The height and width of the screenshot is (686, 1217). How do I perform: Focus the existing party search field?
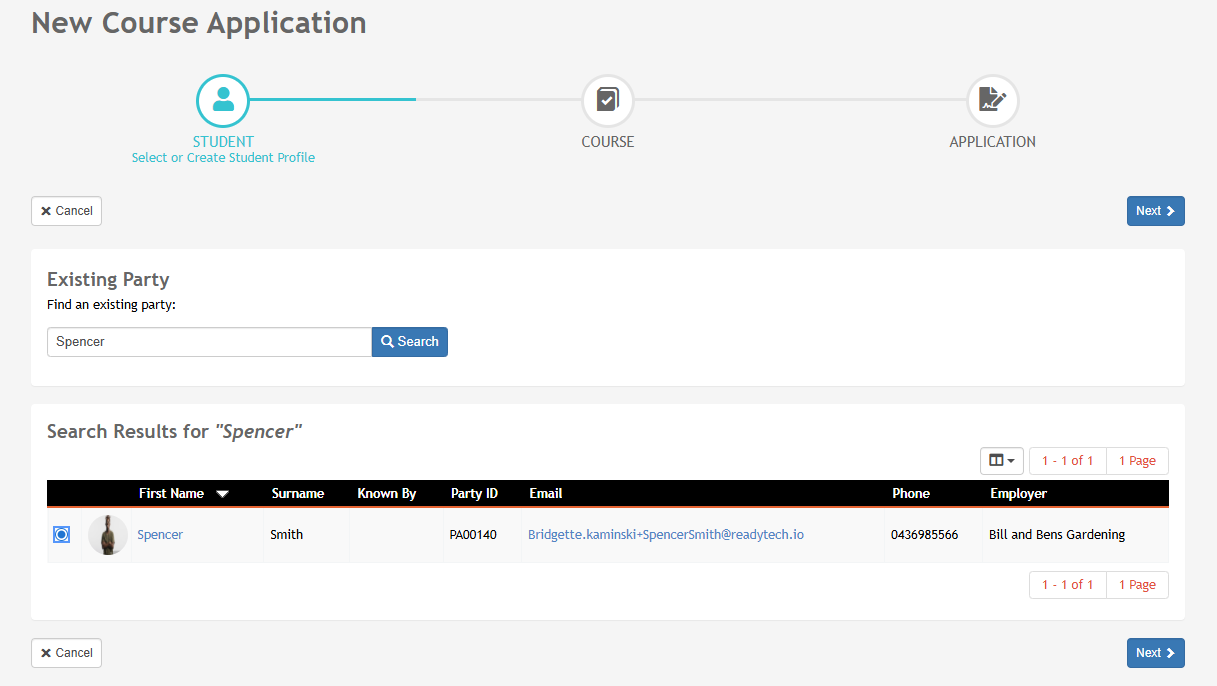click(x=209, y=342)
